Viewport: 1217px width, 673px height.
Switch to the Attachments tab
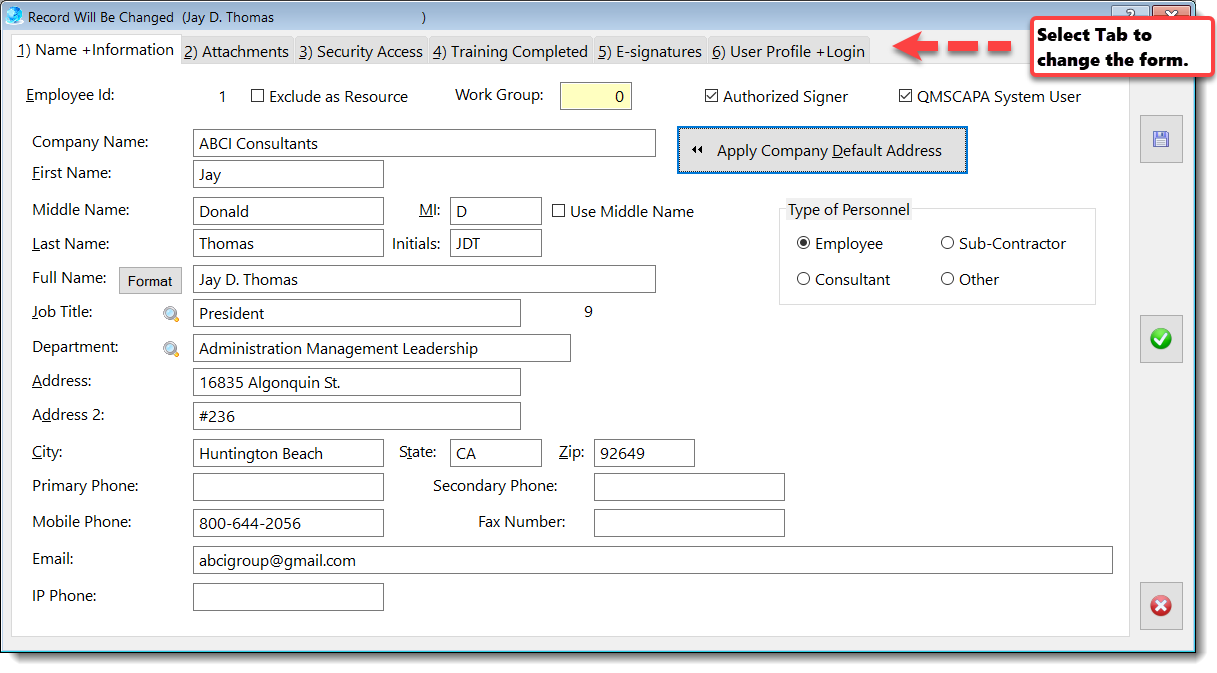[236, 52]
